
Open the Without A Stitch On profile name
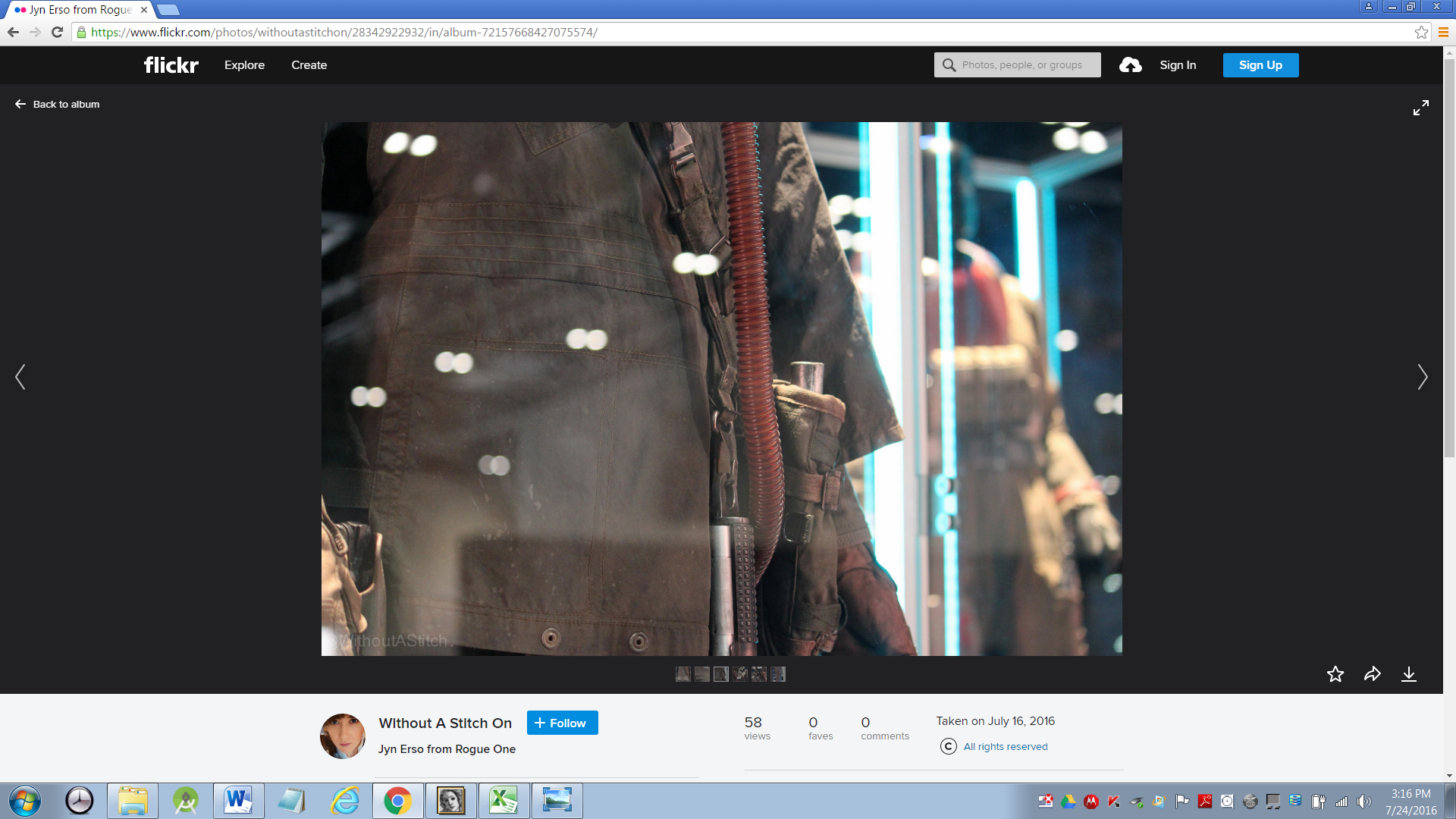point(445,723)
